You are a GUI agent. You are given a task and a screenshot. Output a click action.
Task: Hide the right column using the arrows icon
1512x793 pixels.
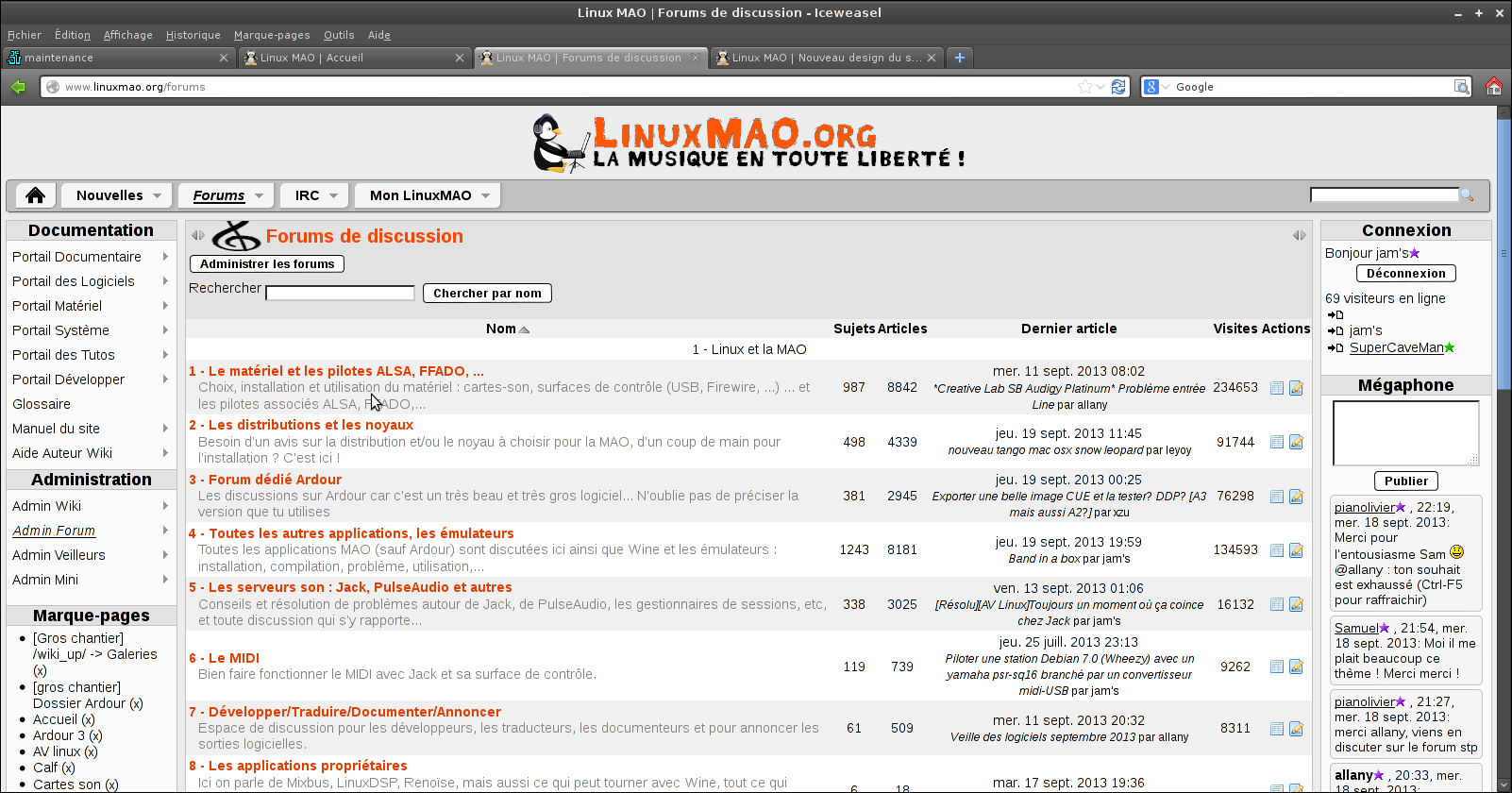point(1300,236)
